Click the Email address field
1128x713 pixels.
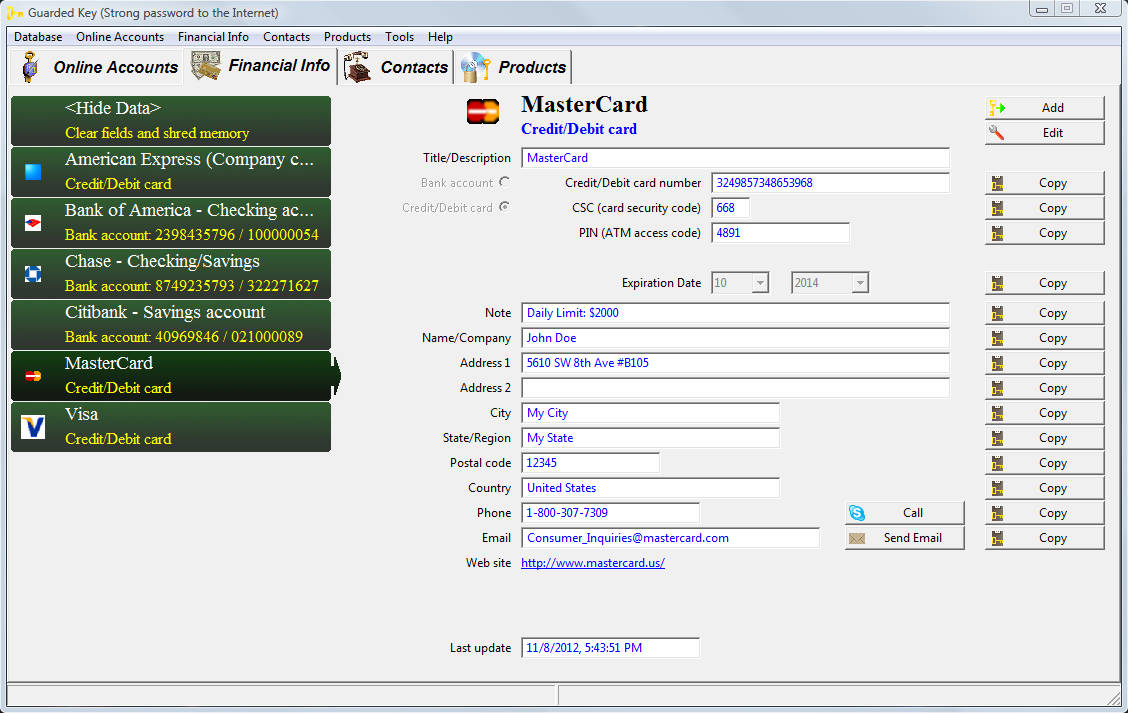click(x=670, y=538)
